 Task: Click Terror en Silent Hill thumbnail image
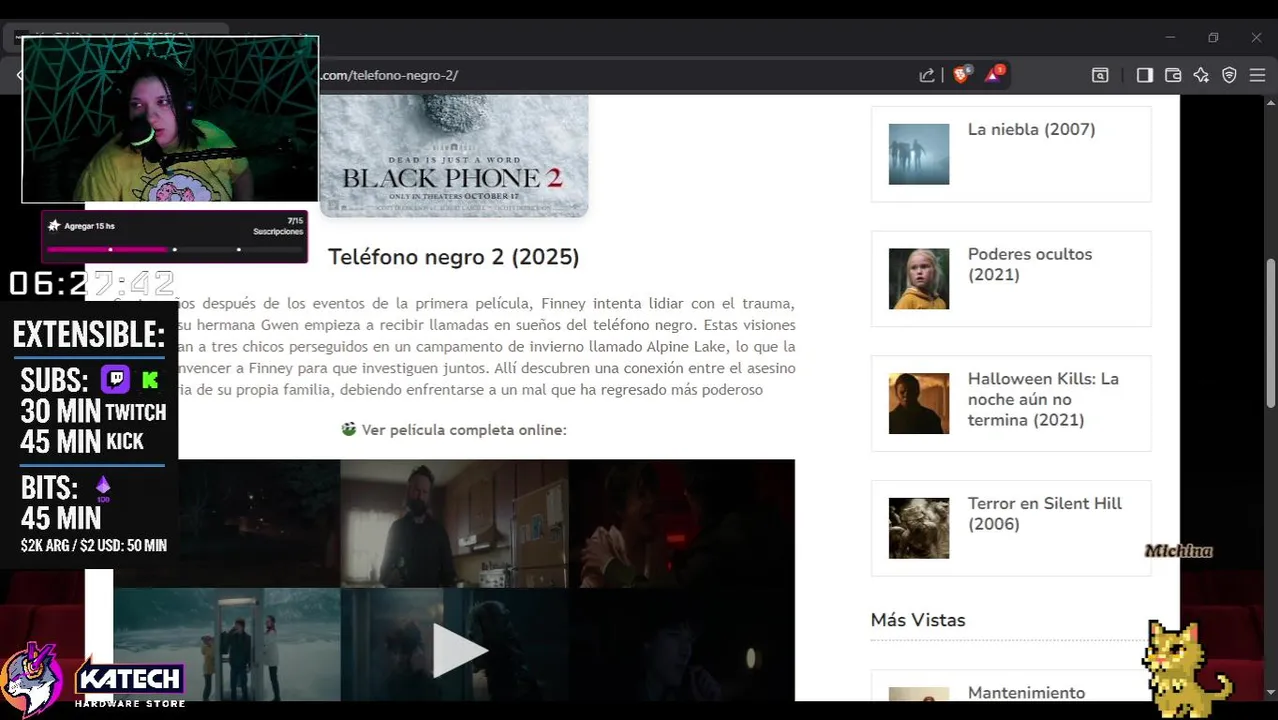(919, 528)
